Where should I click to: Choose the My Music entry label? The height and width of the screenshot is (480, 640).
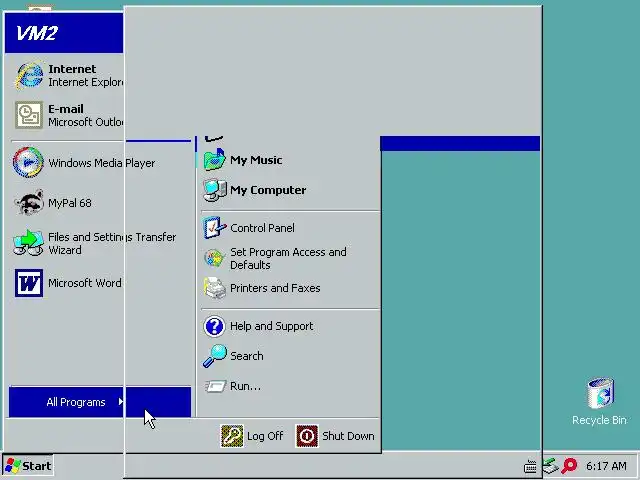256,160
